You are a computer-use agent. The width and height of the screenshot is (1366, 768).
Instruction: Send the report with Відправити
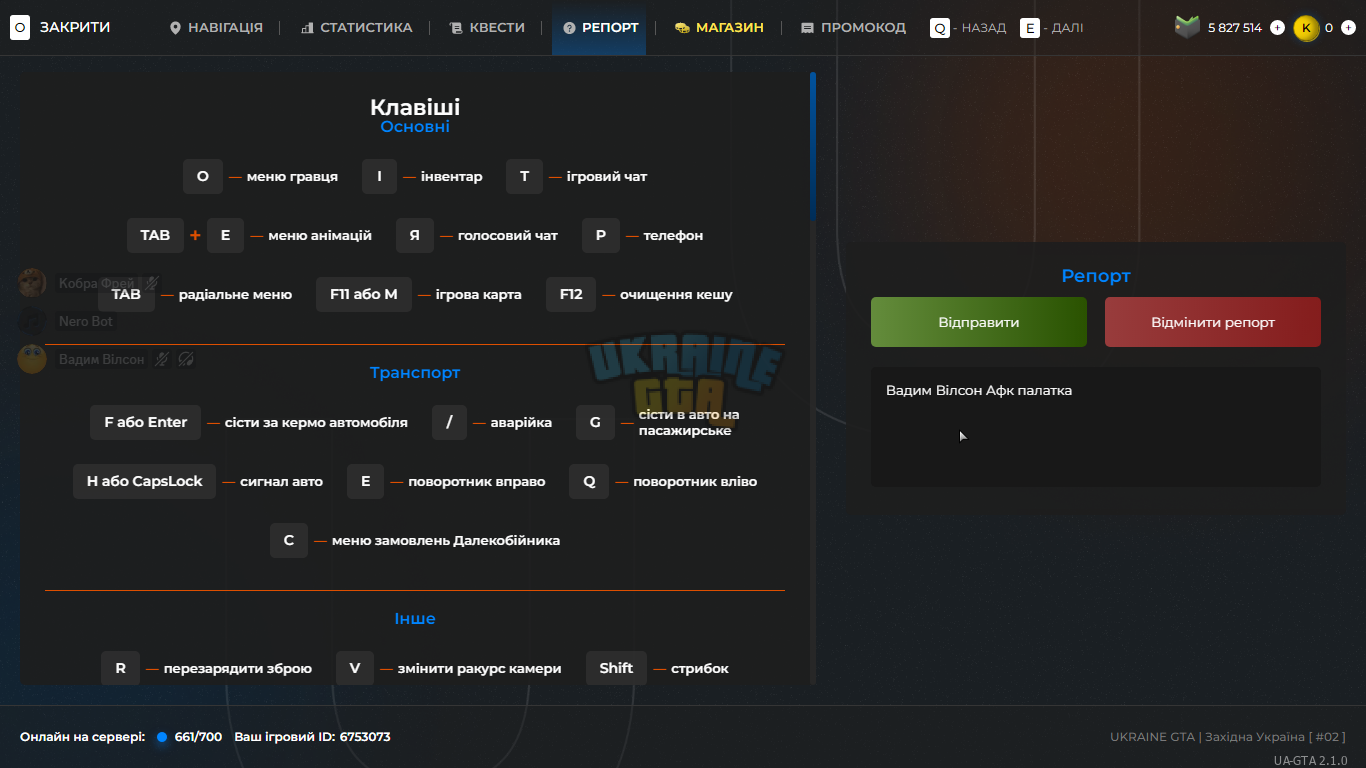[x=979, y=322]
